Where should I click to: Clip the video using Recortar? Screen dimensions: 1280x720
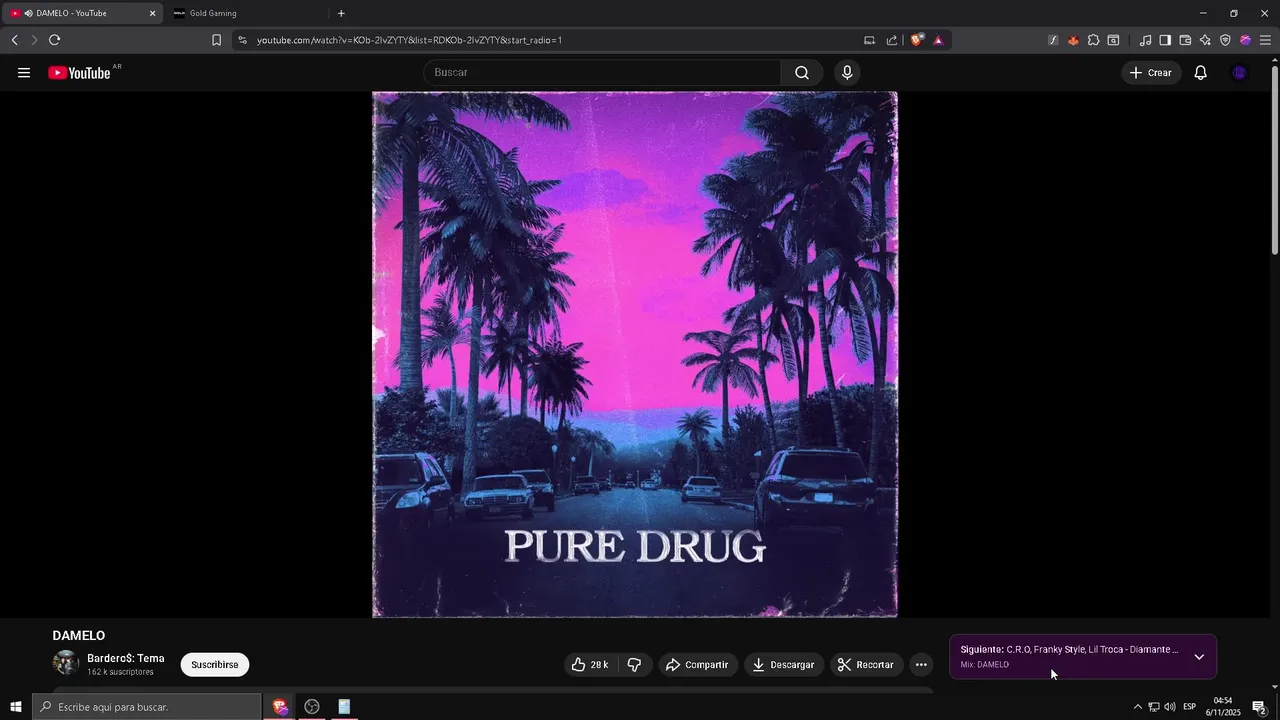click(x=866, y=665)
